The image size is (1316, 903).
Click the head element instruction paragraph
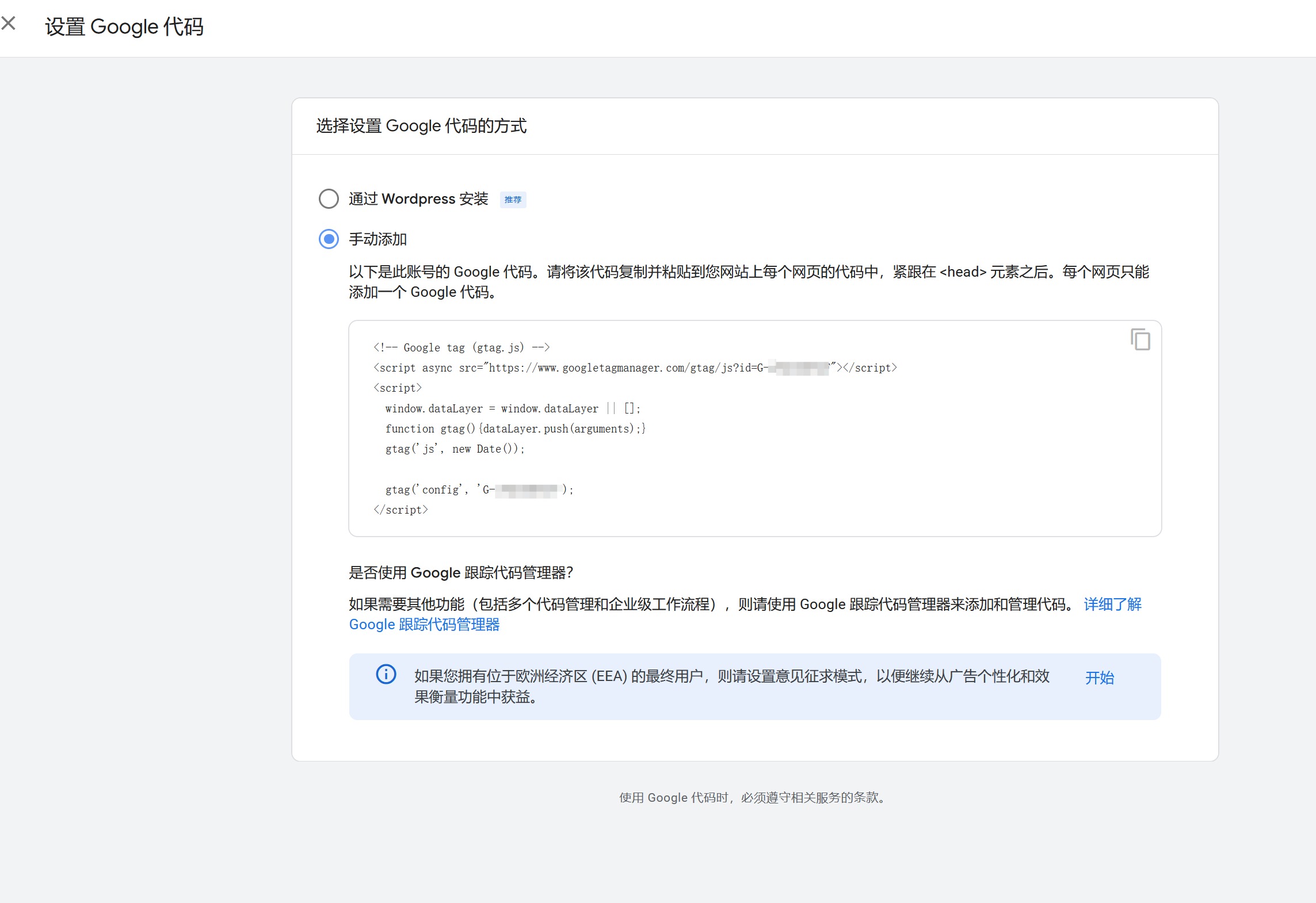(x=749, y=282)
